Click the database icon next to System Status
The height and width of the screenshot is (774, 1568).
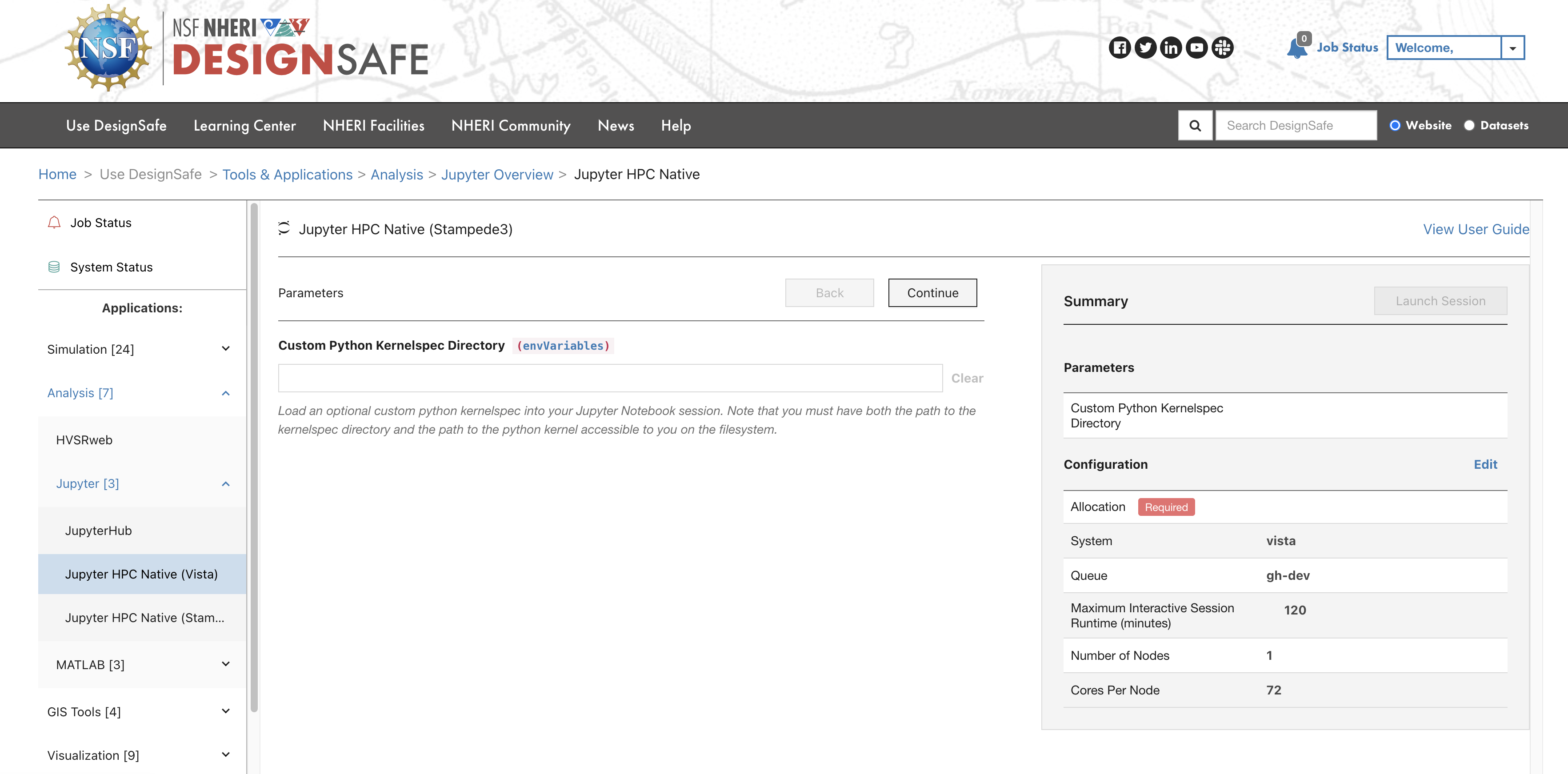[54, 266]
